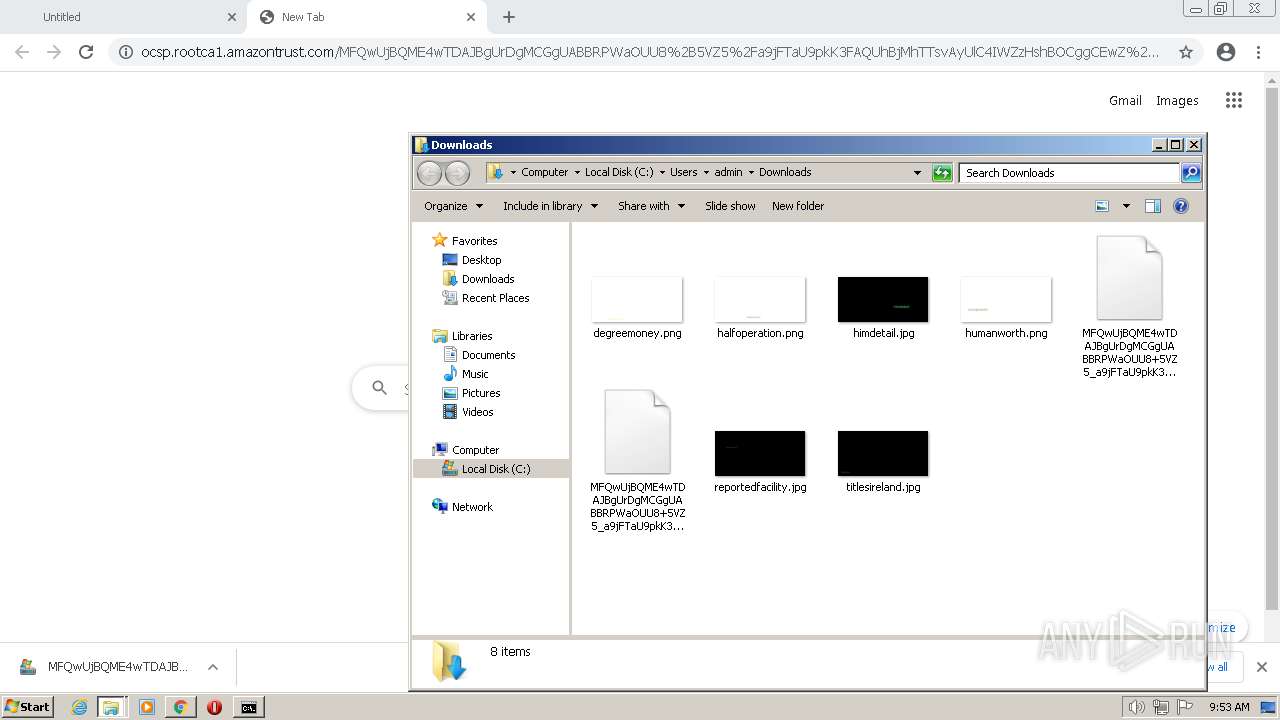Screen dimensions: 1280x720
Task: Select Local Disk (C:) in navigation pane
Action: point(491,469)
